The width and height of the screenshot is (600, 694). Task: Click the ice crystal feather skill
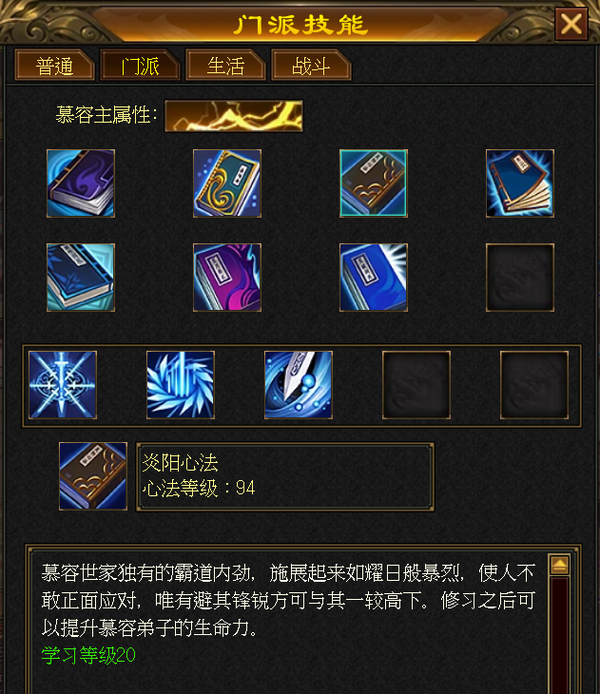click(x=181, y=385)
